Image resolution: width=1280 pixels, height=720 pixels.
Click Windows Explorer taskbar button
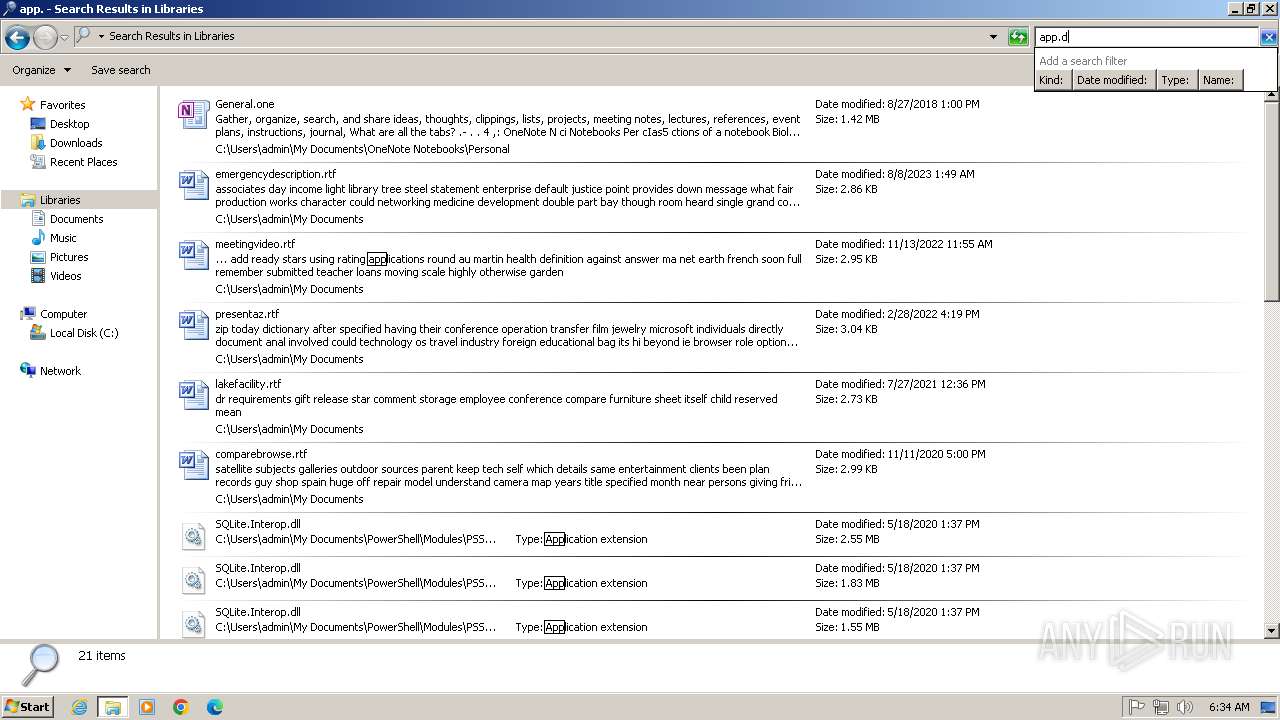point(113,707)
